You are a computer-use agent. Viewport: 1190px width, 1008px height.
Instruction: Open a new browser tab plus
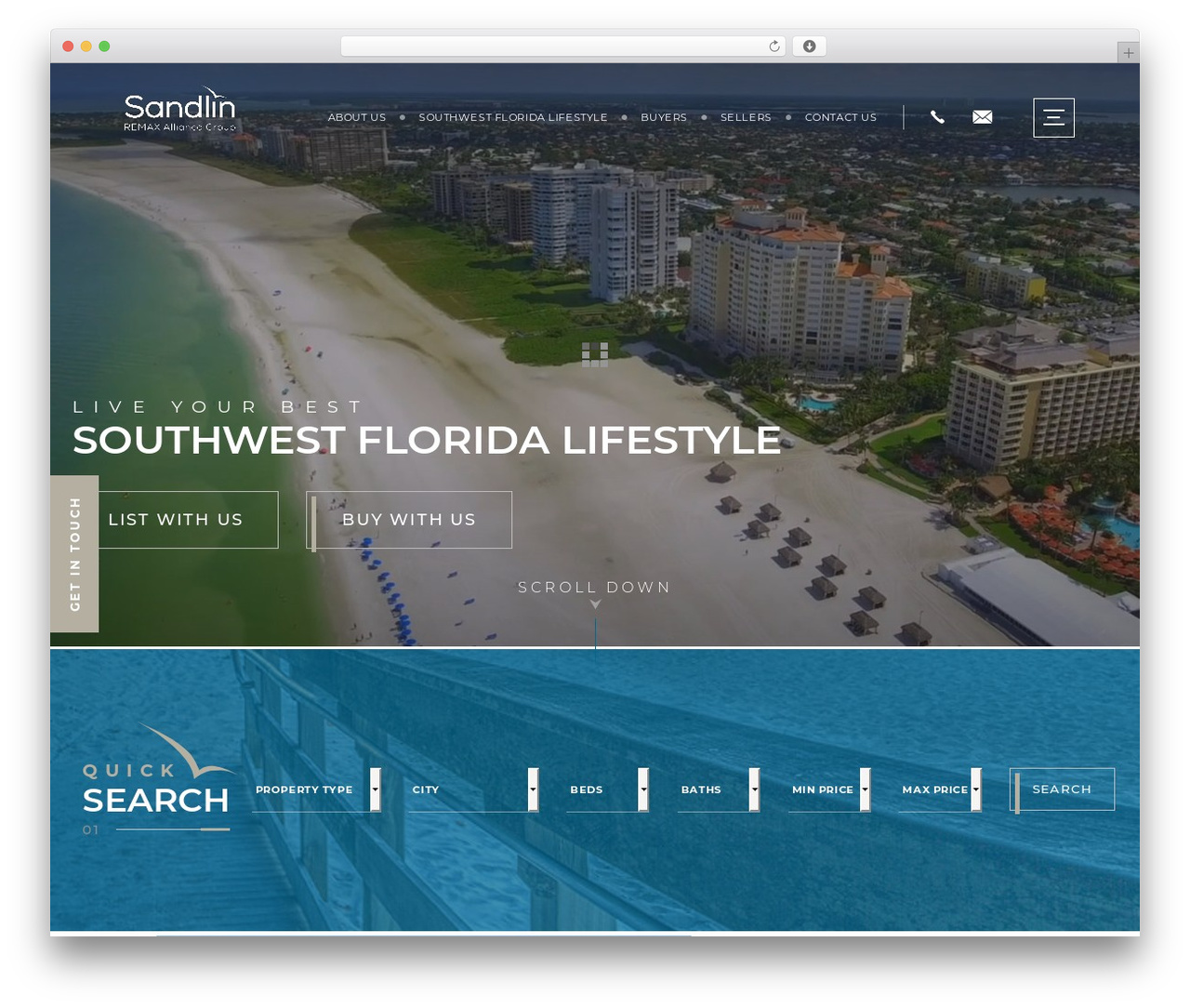pos(1129,53)
